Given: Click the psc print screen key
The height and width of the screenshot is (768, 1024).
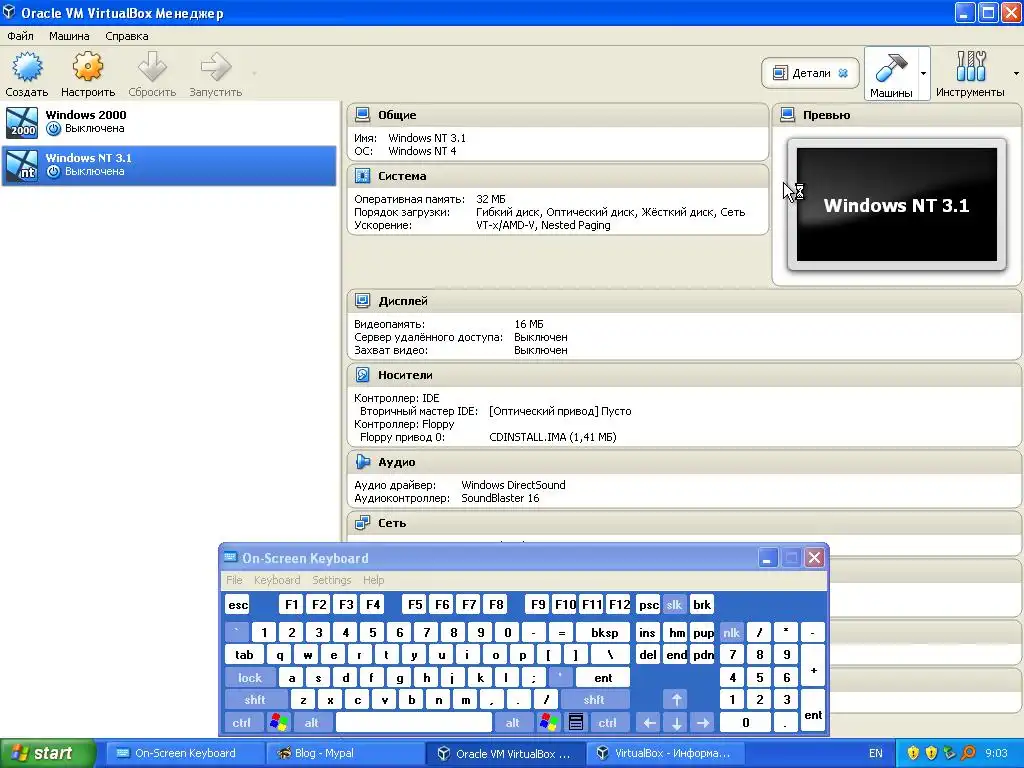Looking at the screenshot, I should 648,605.
